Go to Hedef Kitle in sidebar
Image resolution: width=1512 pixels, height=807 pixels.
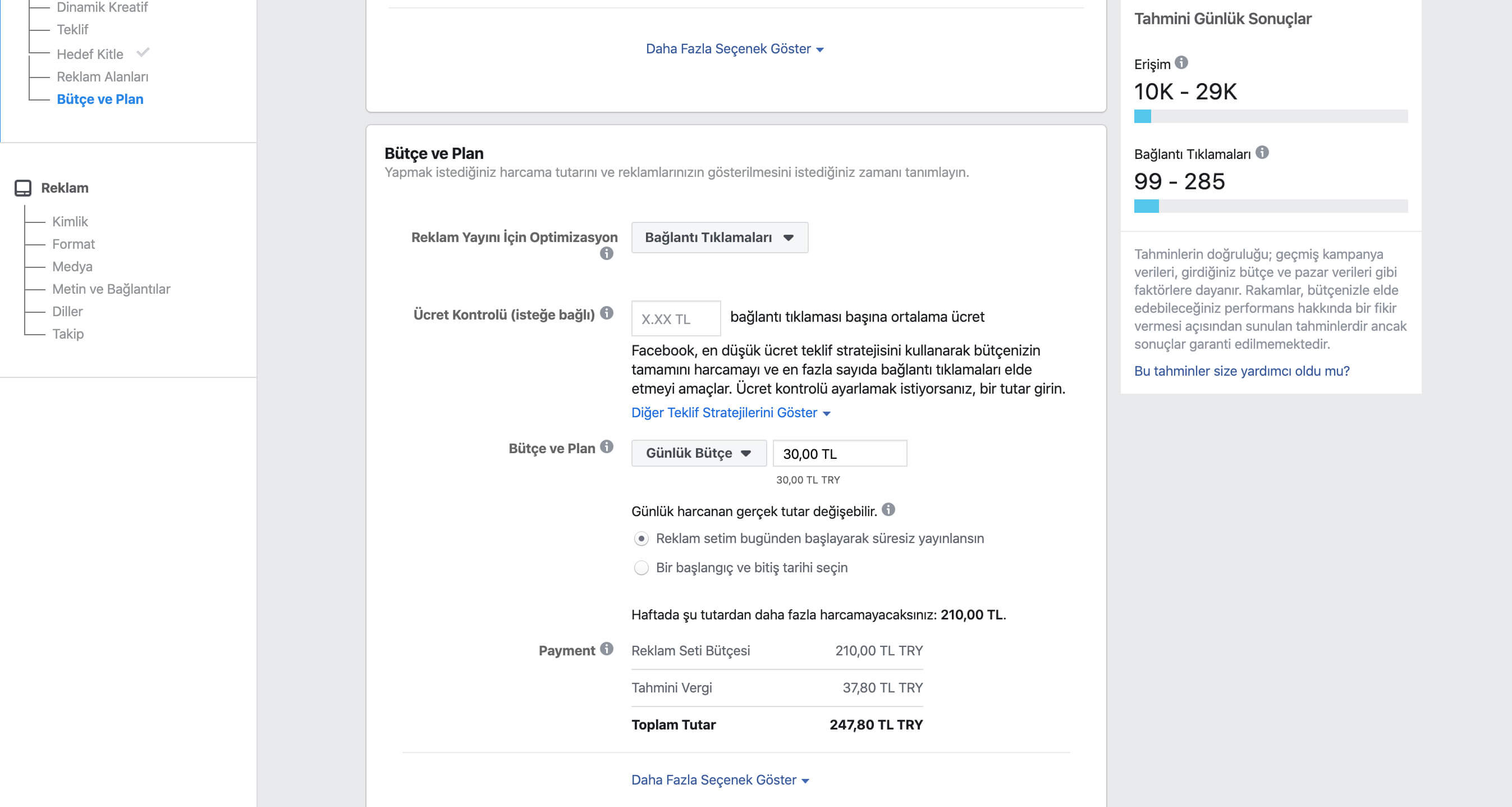tap(90, 54)
